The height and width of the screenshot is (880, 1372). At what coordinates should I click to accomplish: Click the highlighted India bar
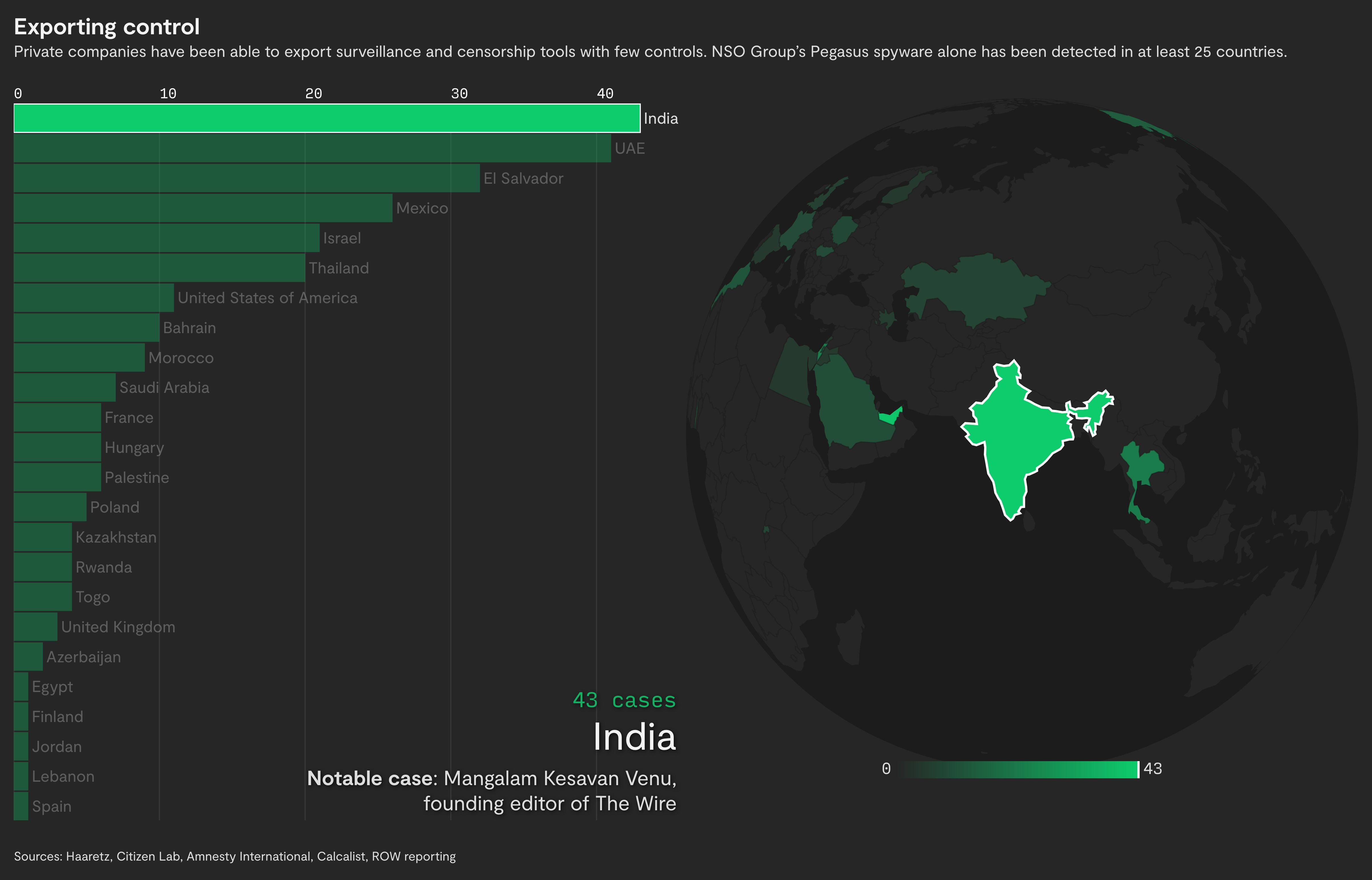pos(326,118)
